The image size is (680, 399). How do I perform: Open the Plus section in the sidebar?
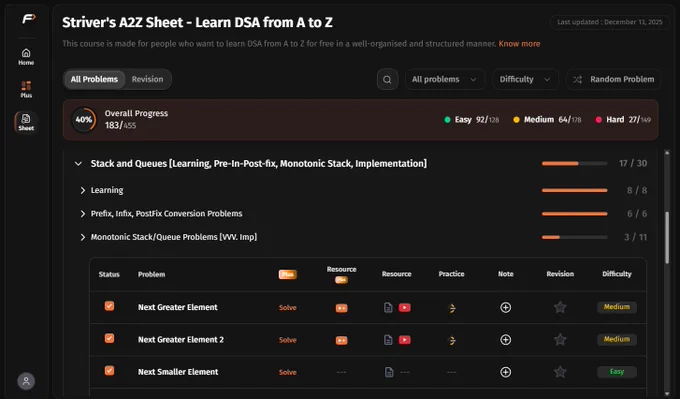26,89
